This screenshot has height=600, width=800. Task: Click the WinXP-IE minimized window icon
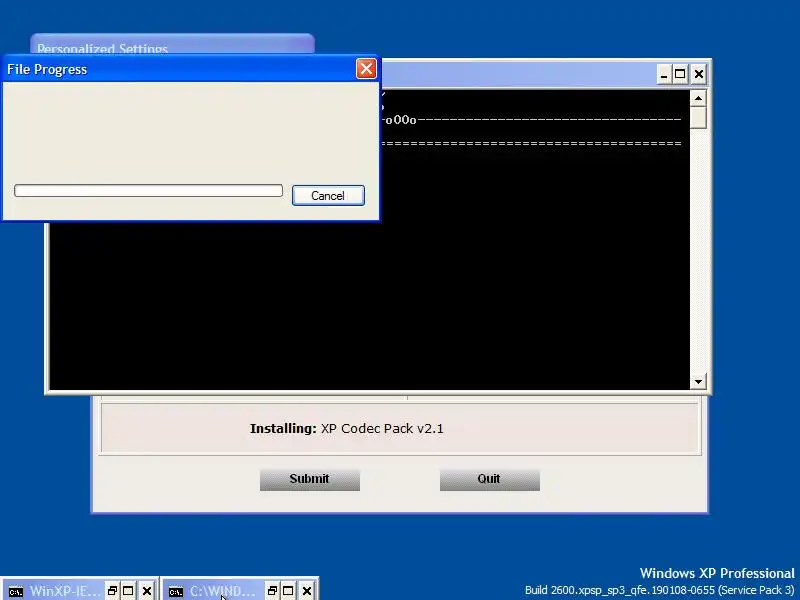point(16,591)
